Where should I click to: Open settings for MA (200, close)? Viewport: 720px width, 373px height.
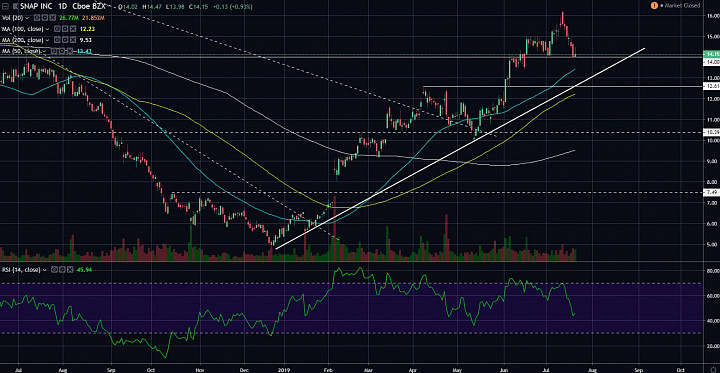pos(65,40)
